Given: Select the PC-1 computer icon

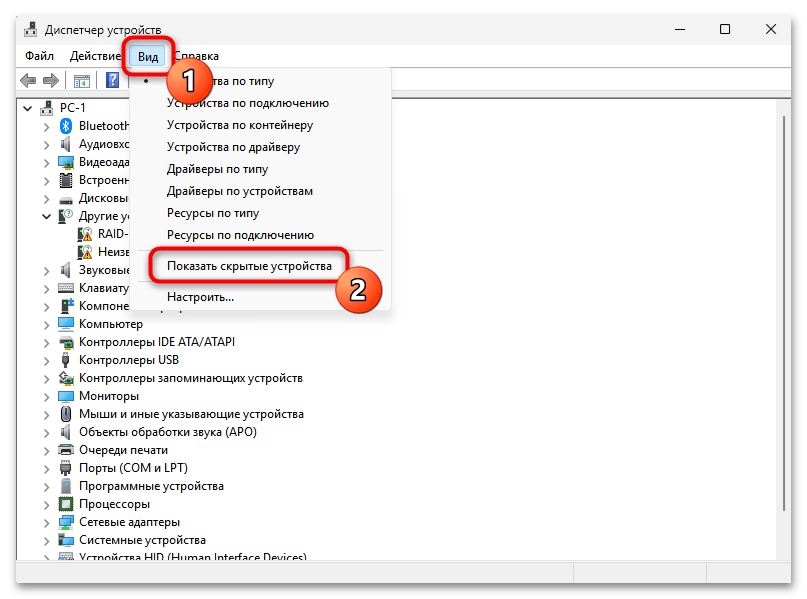Looking at the screenshot, I should [x=47, y=108].
